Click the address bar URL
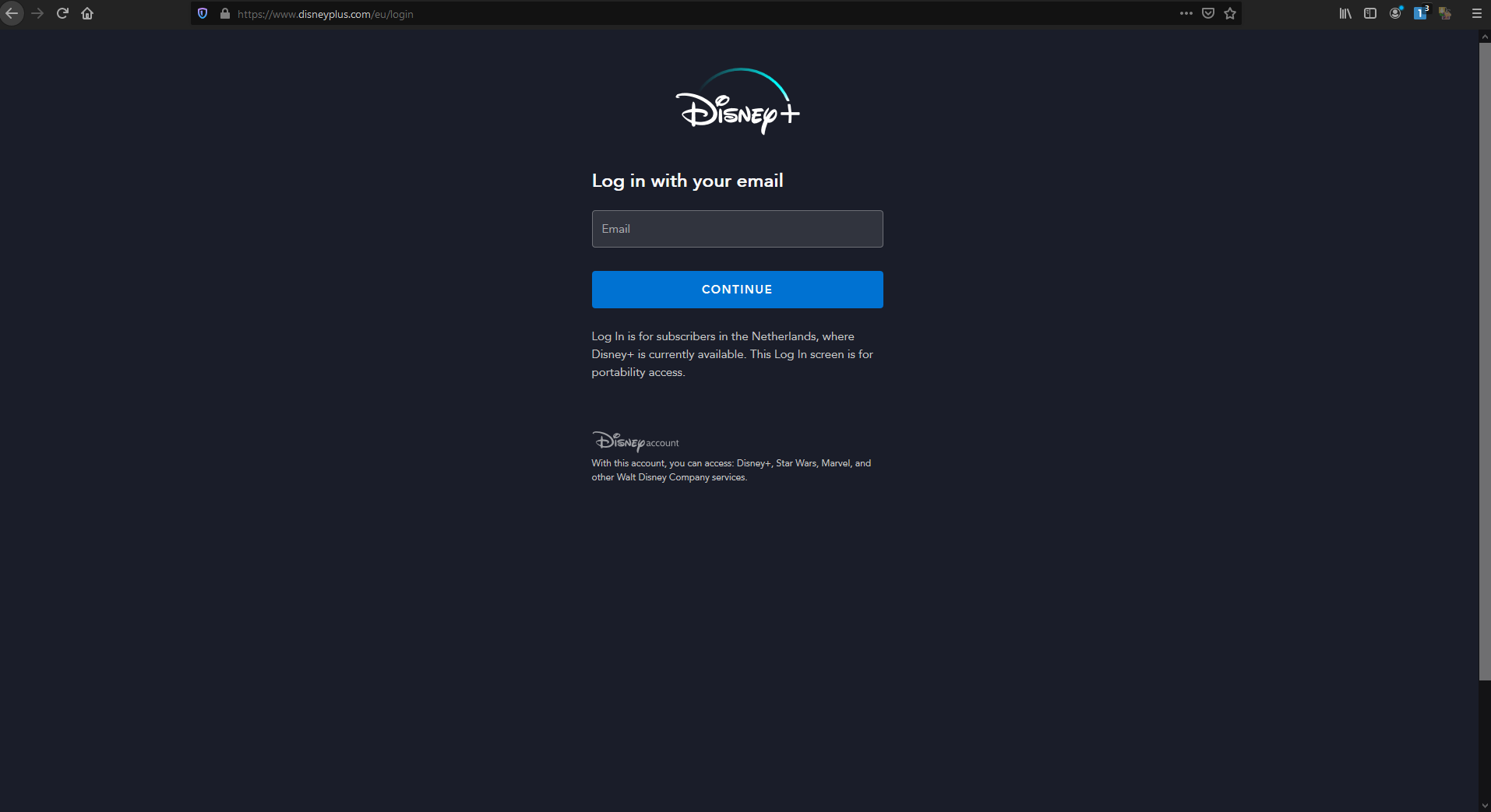 pos(326,13)
